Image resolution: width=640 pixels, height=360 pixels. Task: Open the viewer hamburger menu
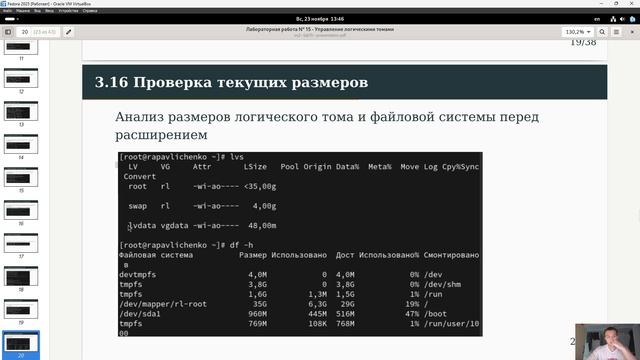pyautogui.click(x=616, y=32)
